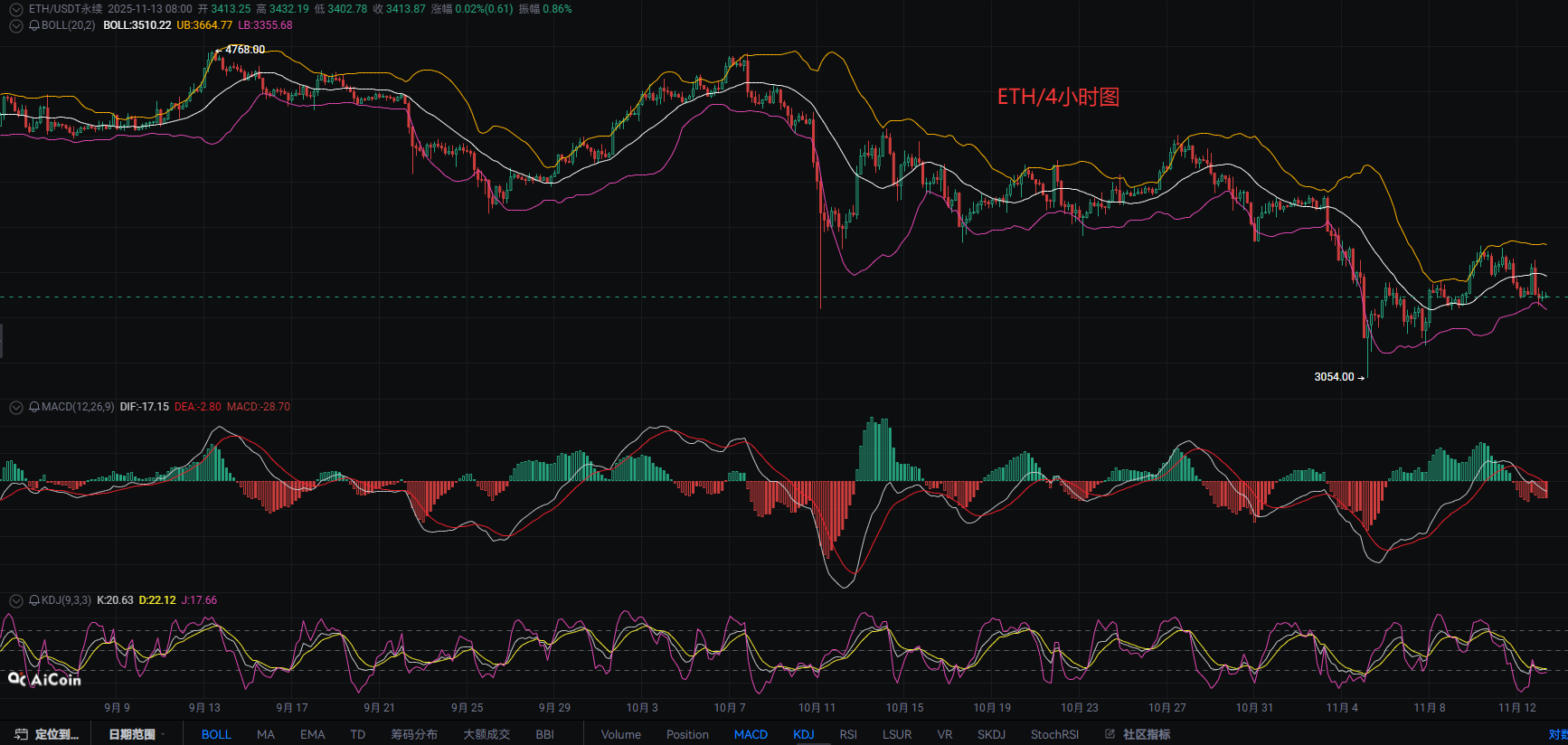Click the calendar locate icon in bottom bar

(x=21, y=734)
